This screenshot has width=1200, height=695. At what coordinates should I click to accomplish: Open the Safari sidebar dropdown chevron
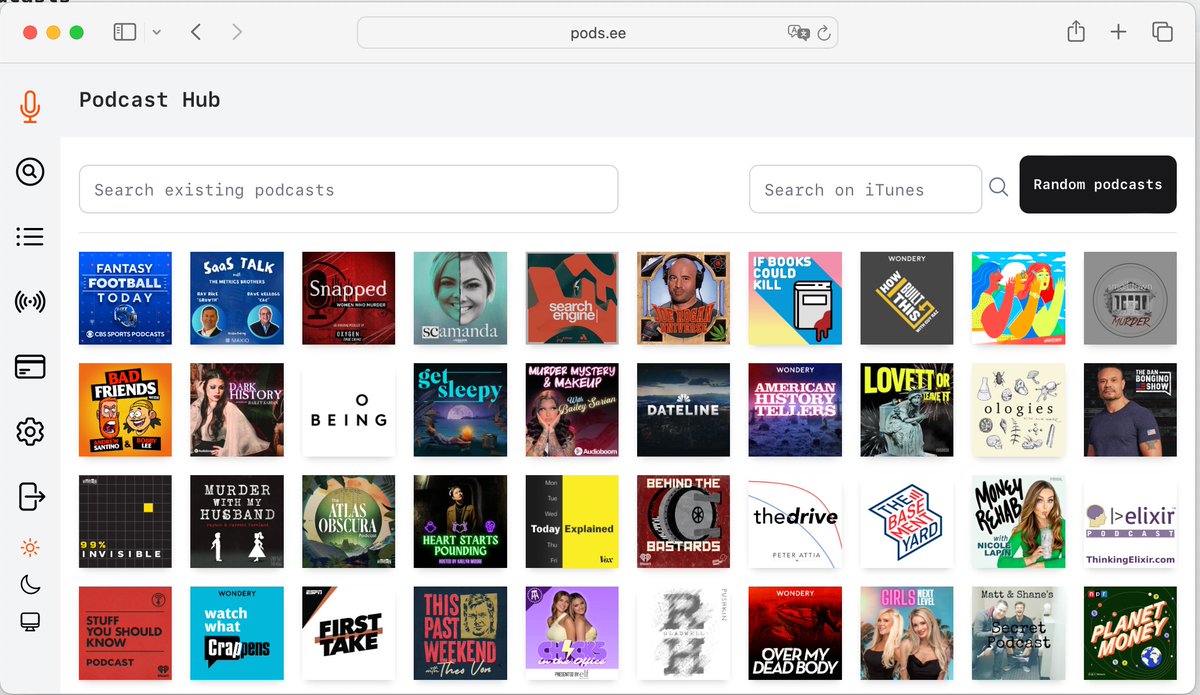tap(156, 32)
